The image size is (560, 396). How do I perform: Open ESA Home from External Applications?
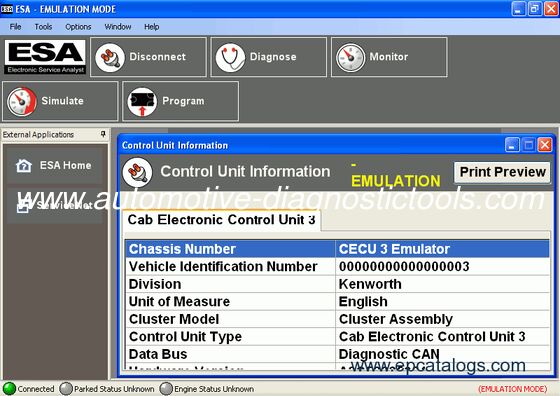click(x=55, y=166)
